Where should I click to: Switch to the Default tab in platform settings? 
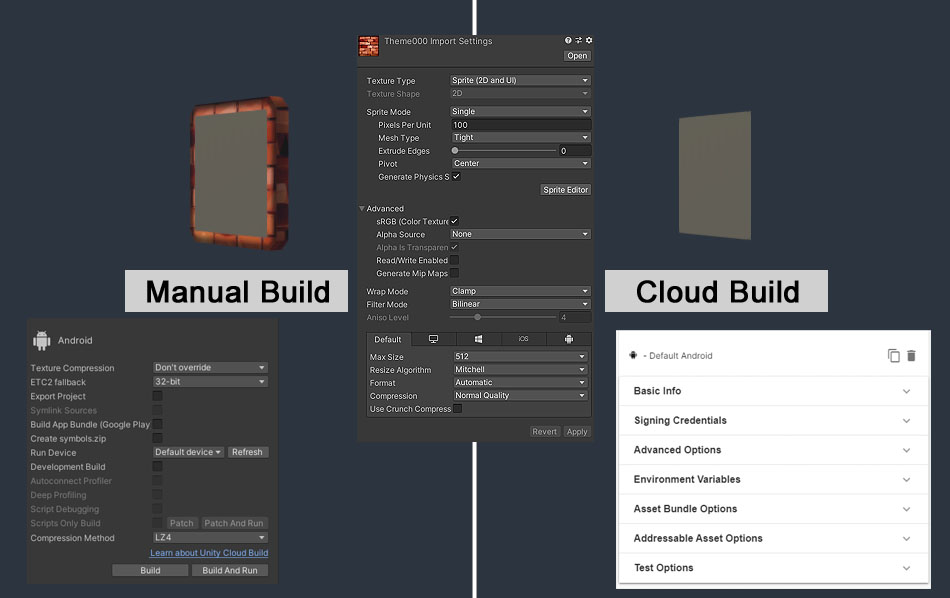388,339
